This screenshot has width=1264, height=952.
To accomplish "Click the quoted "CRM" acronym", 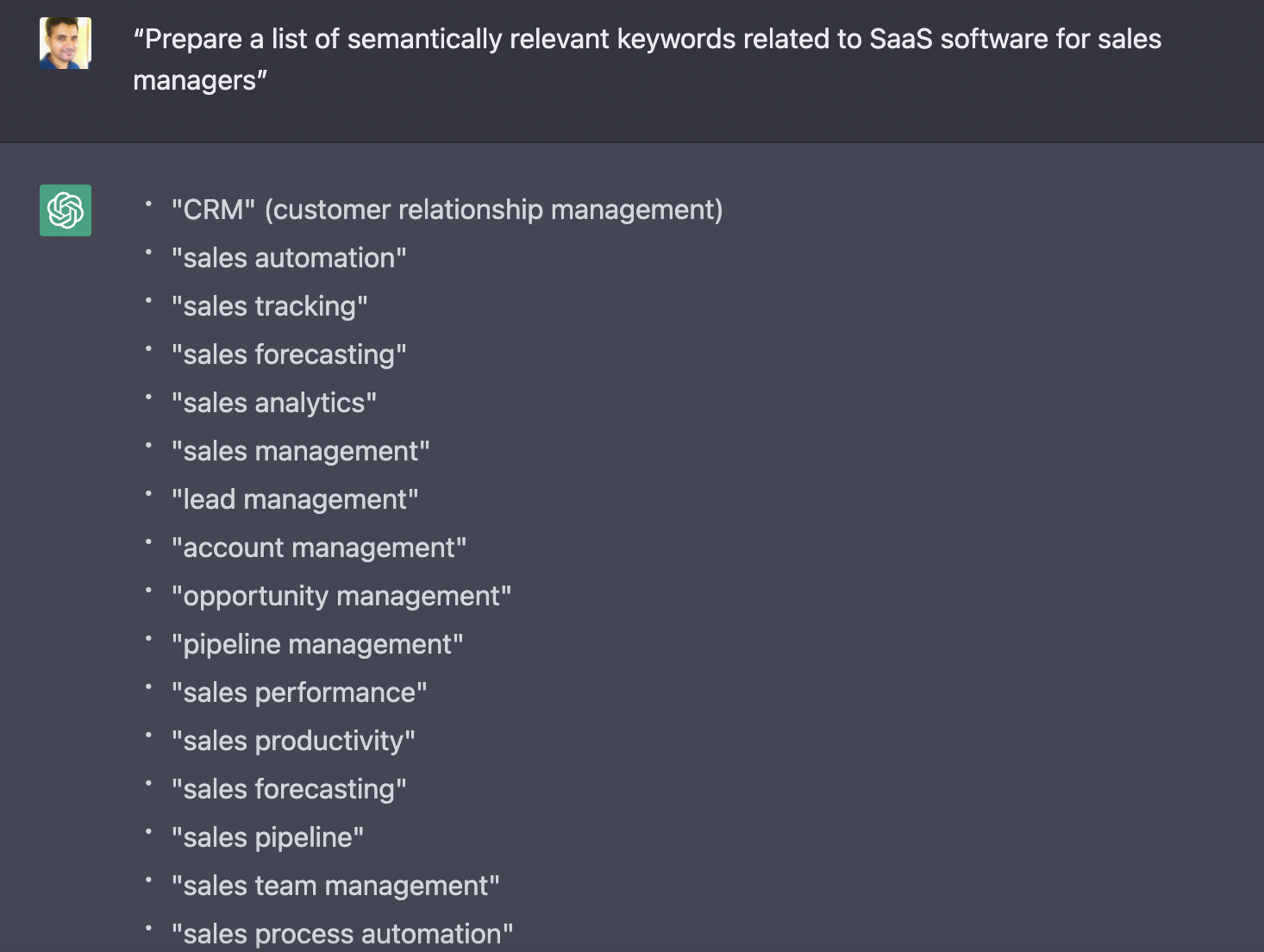I will point(213,210).
